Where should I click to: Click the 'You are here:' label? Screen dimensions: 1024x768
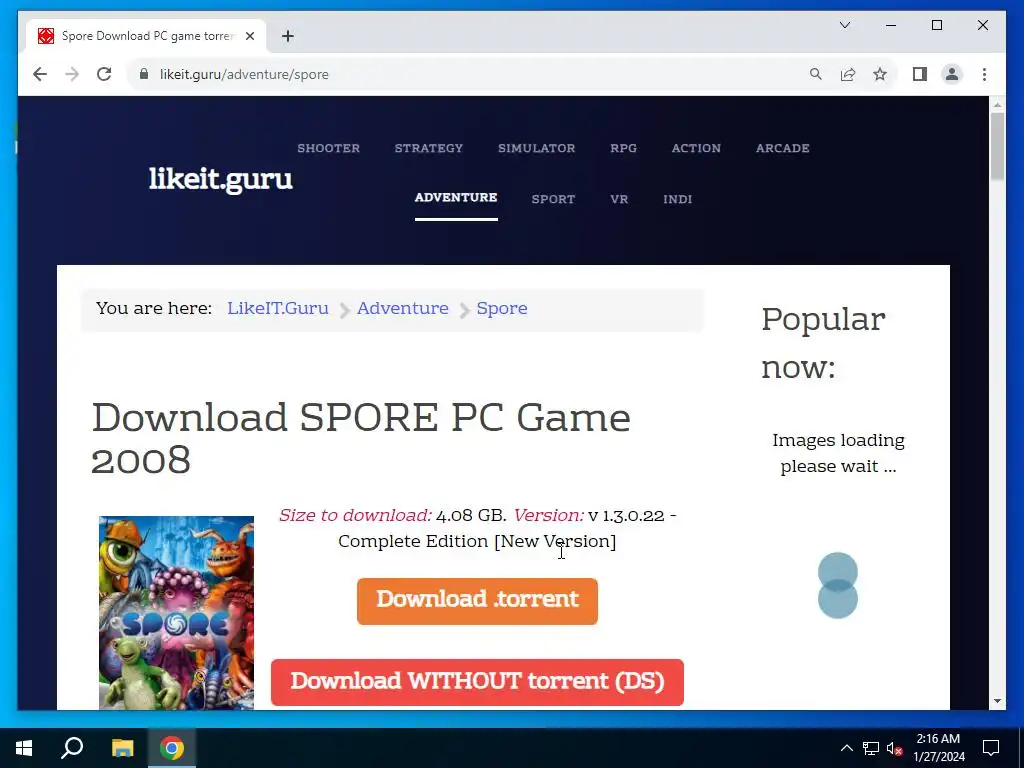154,308
